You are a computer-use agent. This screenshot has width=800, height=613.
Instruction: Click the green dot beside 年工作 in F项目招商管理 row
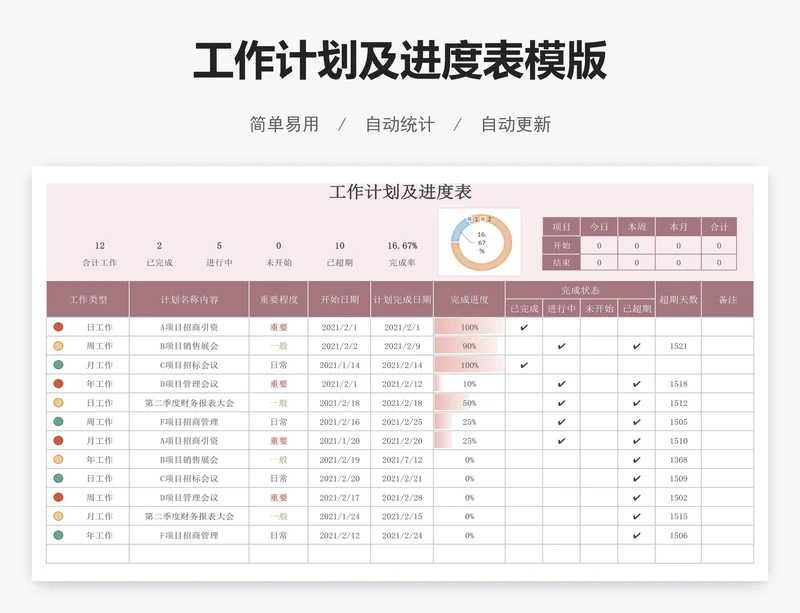tap(58, 535)
